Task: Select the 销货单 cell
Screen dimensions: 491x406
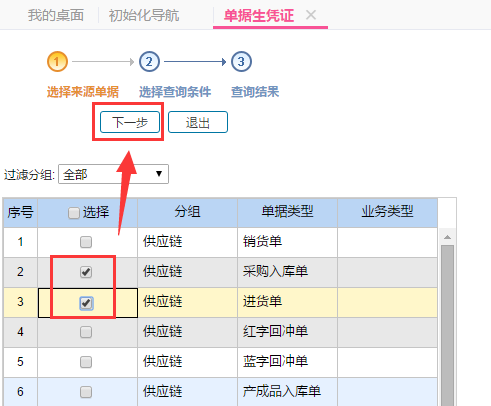Action: click(x=287, y=242)
